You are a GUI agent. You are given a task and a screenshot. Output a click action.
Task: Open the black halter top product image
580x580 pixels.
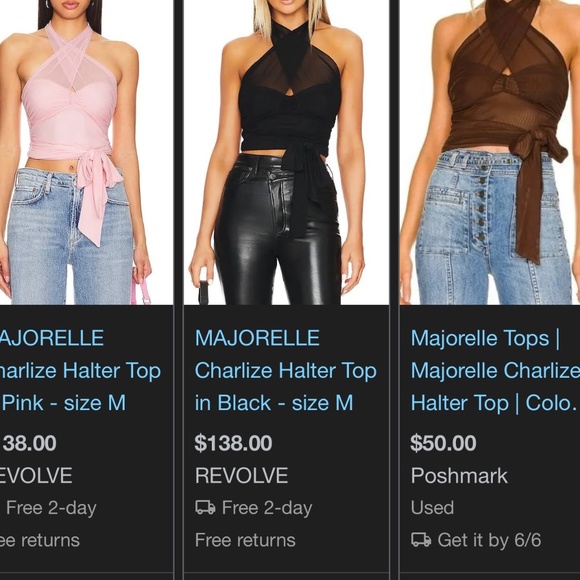click(286, 152)
